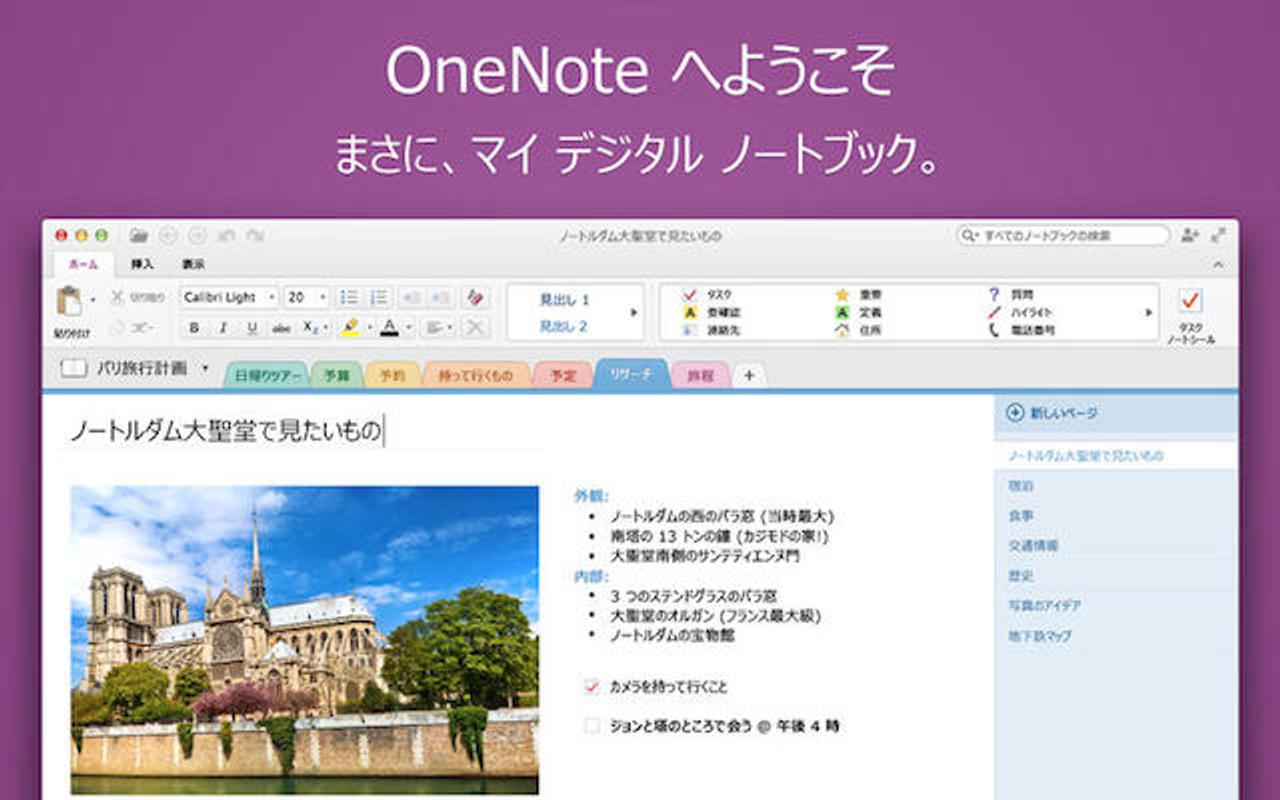Screen dimensions: 1280x800
Task: Delete with the X icon in ribbon
Action: [x=475, y=327]
